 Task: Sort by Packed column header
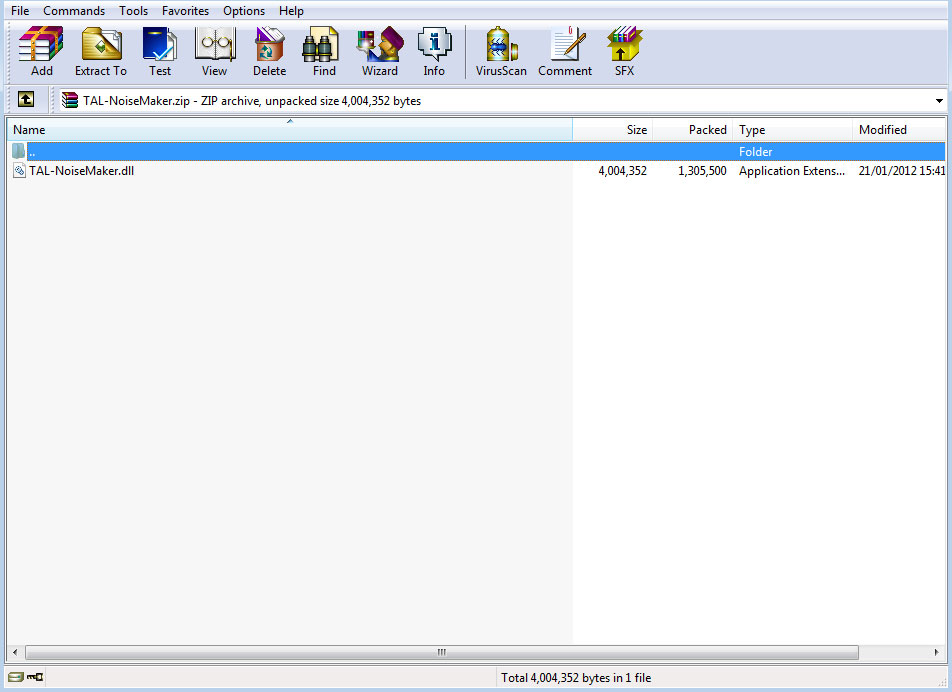click(x=693, y=129)
